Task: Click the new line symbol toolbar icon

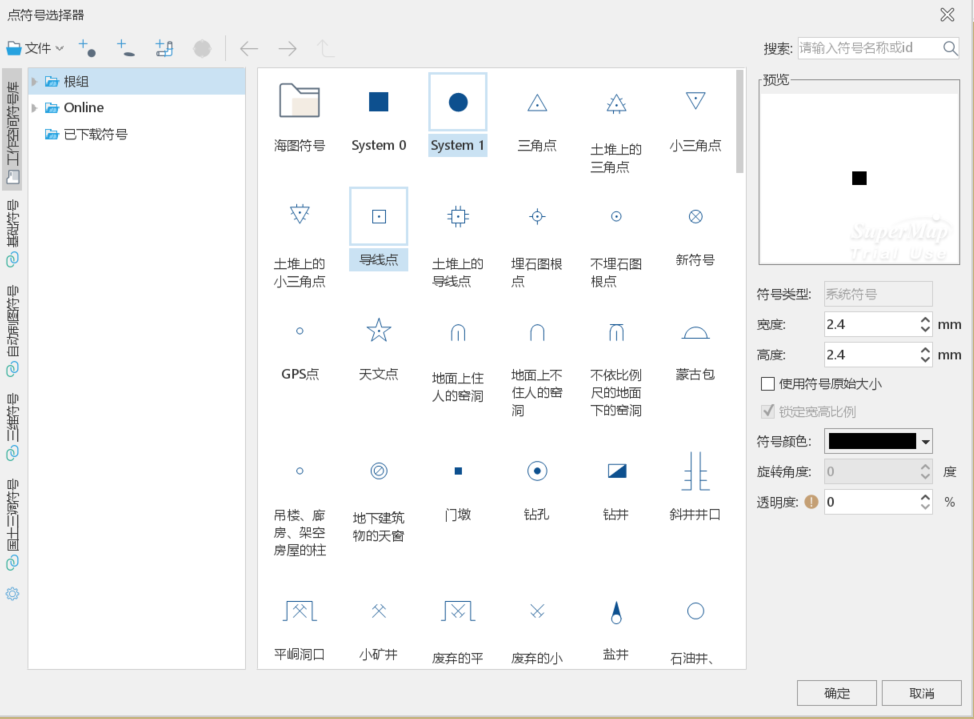Action: point(125,48)
